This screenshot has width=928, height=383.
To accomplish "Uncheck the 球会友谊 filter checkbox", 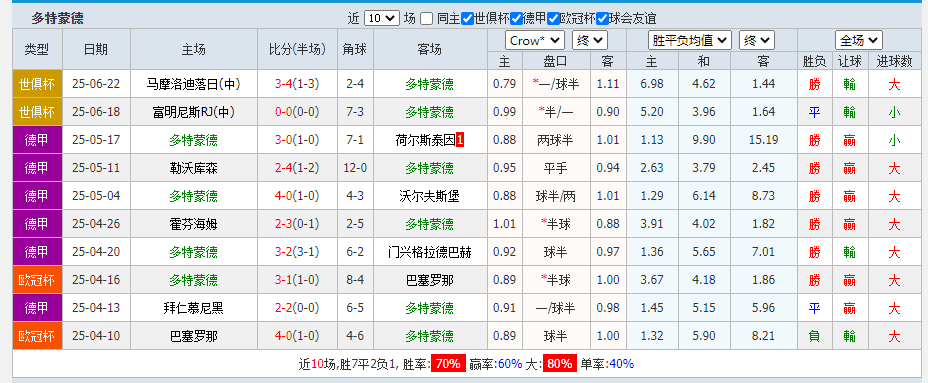I will click(x=602, y=18).
